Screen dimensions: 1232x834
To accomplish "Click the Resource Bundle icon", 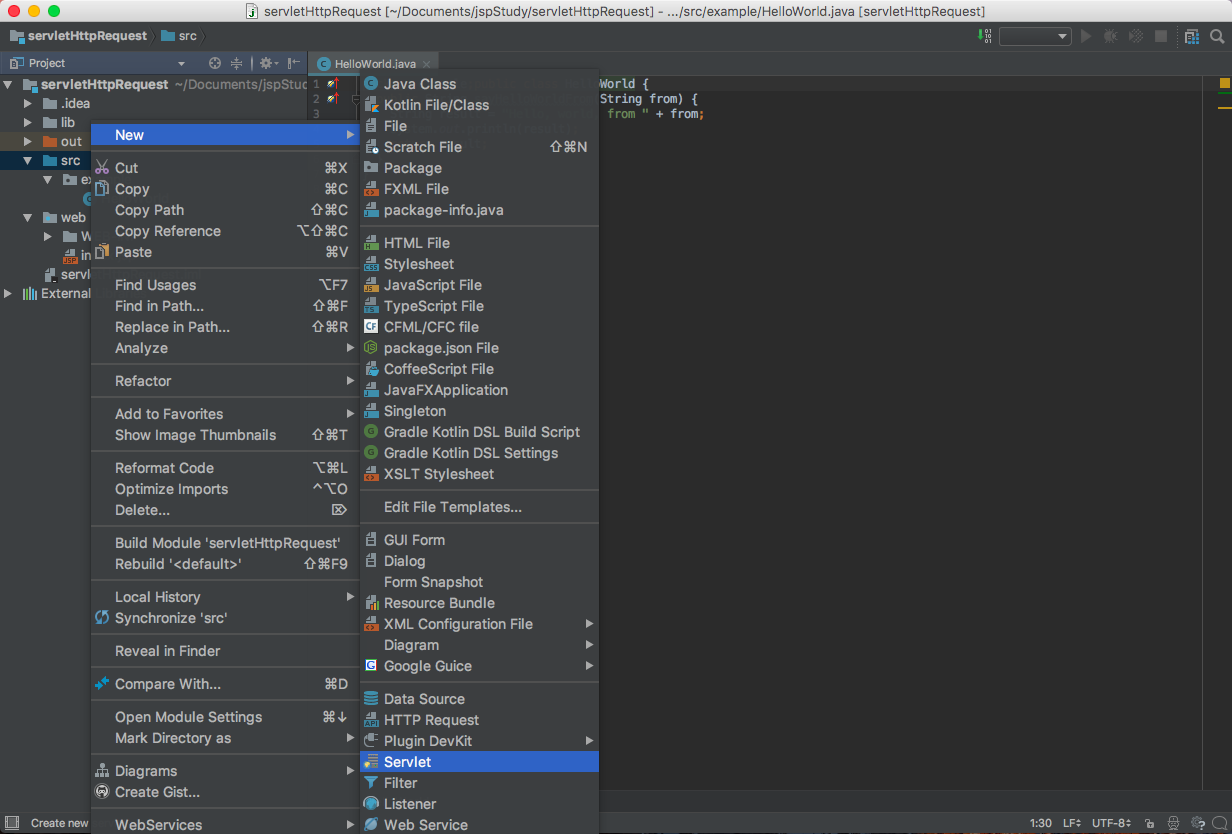I will 371,603.
